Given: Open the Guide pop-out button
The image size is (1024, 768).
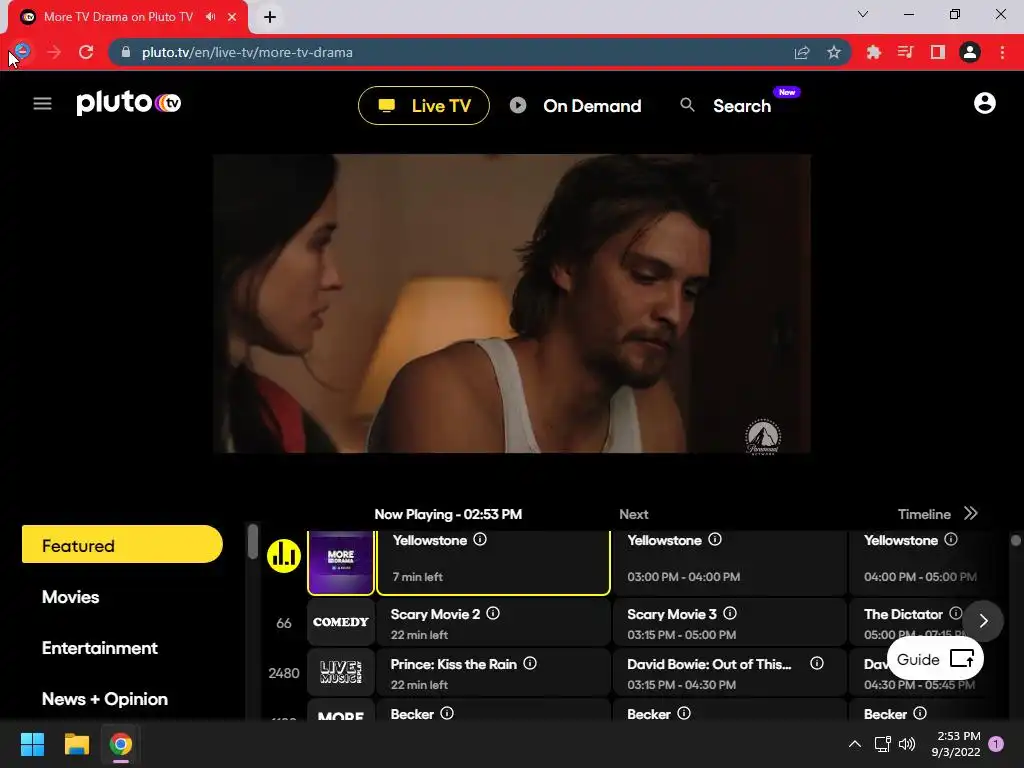Looking at the screenshot, I should [x=935, y=660].
